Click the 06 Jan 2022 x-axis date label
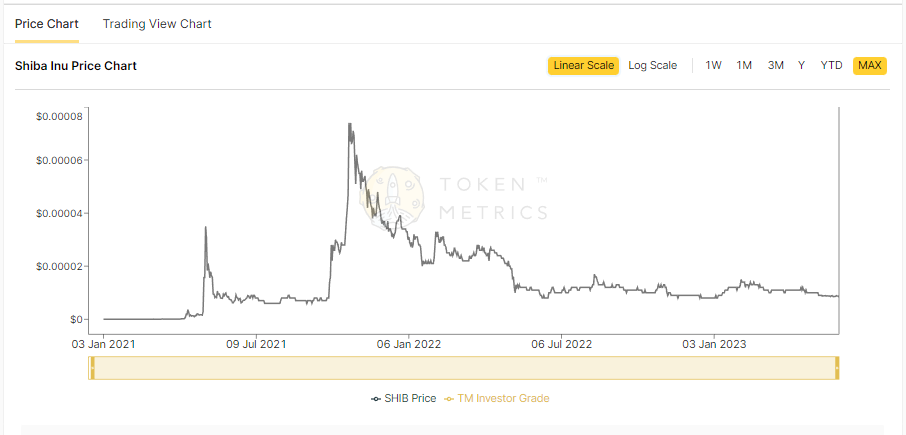This screenshot has height=435, width=906. click(x=409, y=344)
